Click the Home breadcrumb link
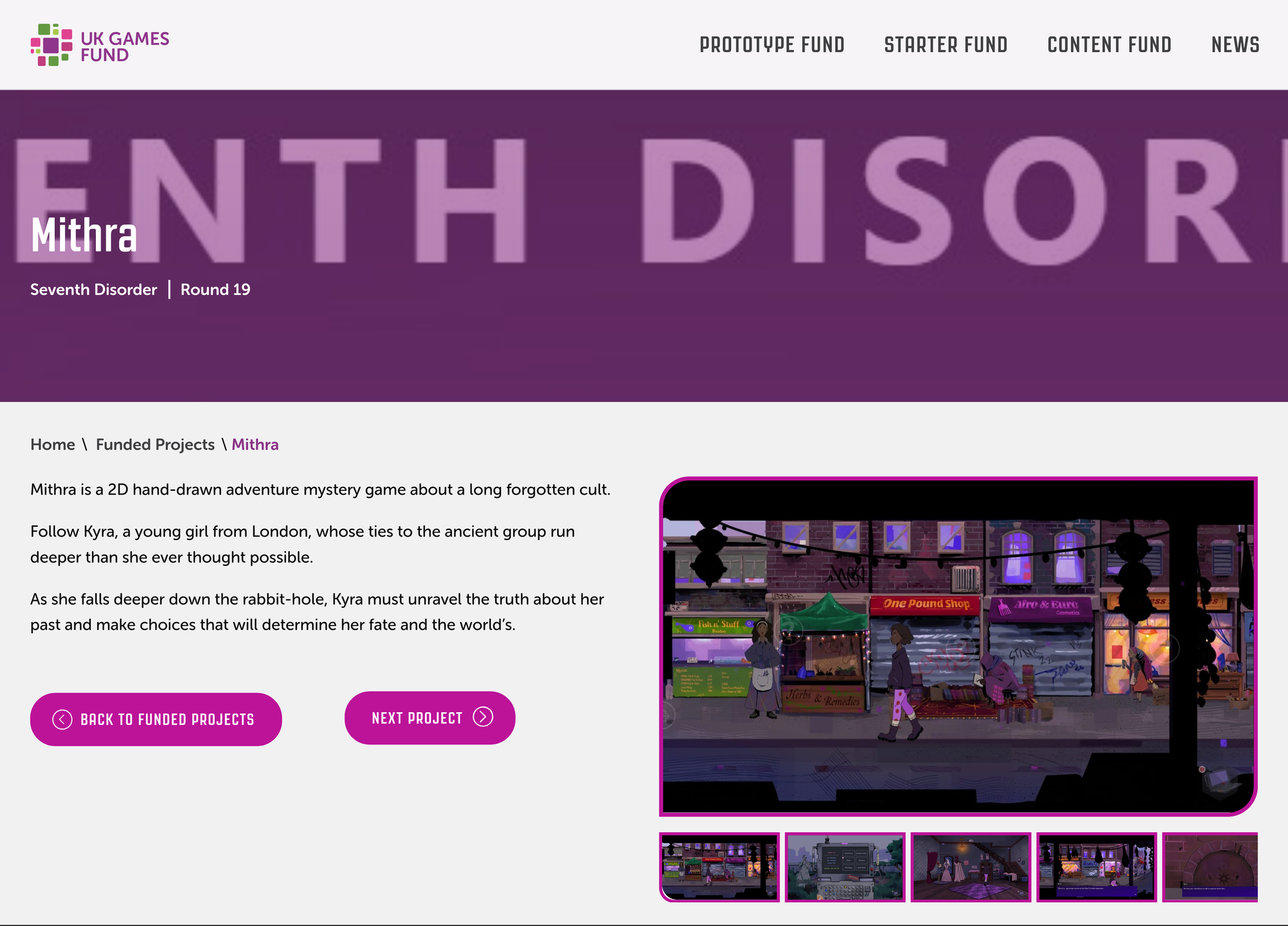The width and height of the screenshot is (1288, 926). 53,445
